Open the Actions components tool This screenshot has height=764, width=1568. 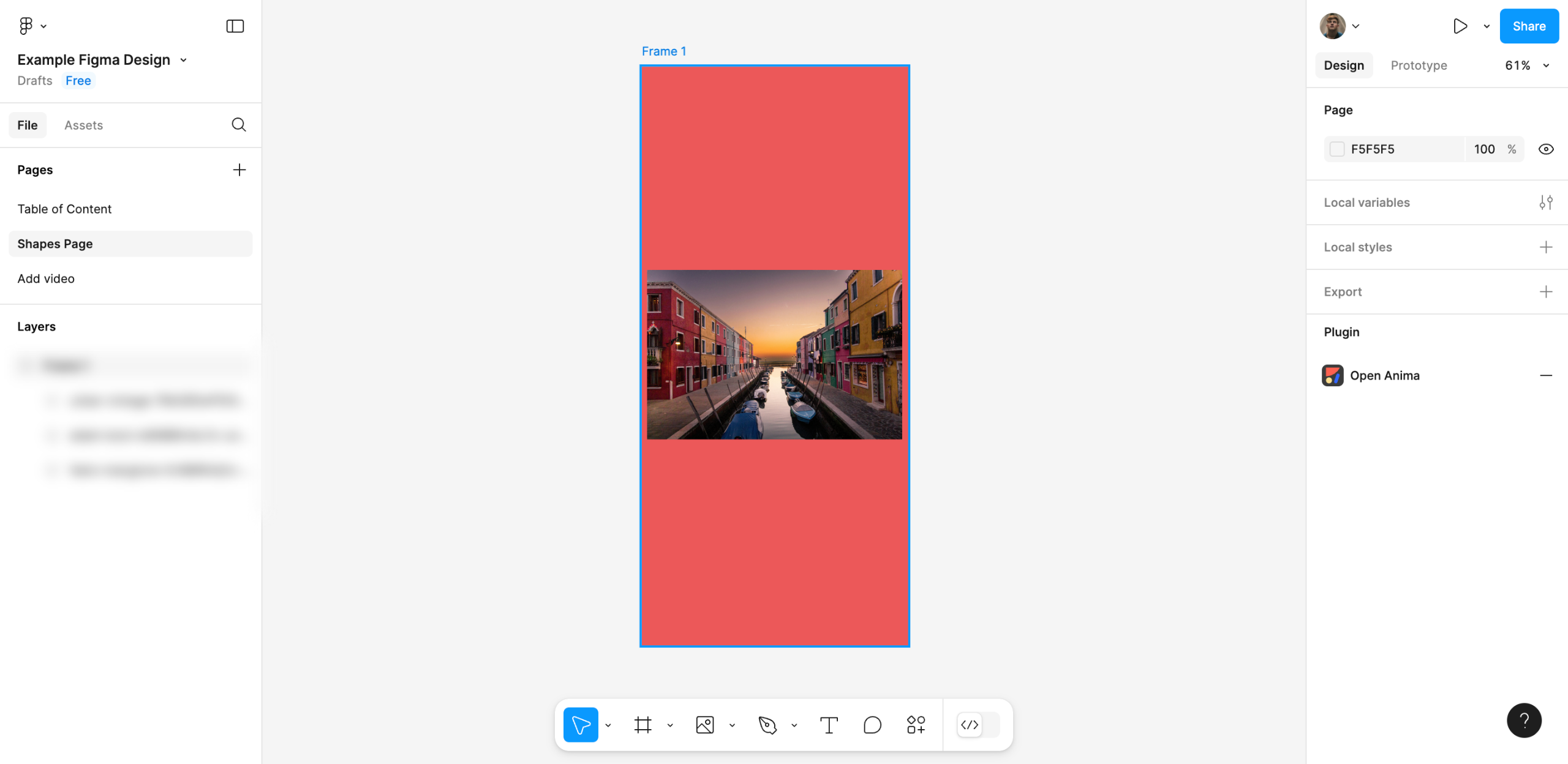(916, 725)
